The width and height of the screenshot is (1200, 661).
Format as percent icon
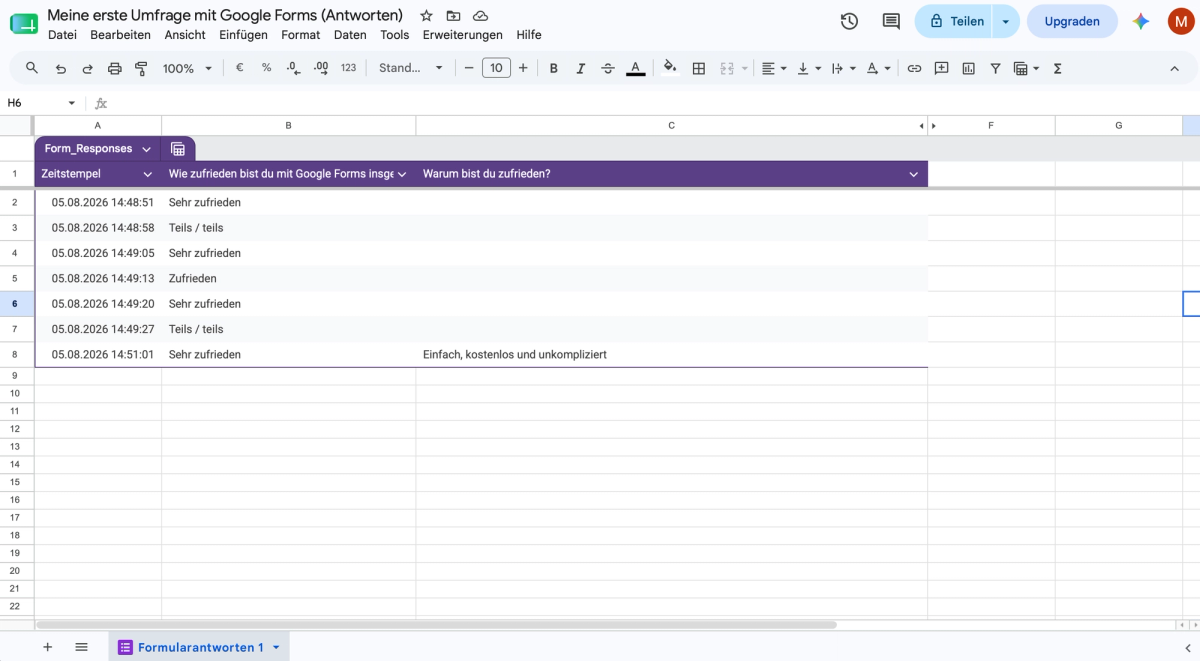266,68
